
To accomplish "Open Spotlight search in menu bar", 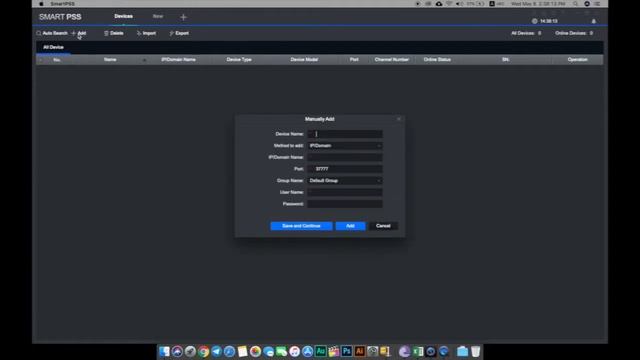I will (x=575, y=4).
